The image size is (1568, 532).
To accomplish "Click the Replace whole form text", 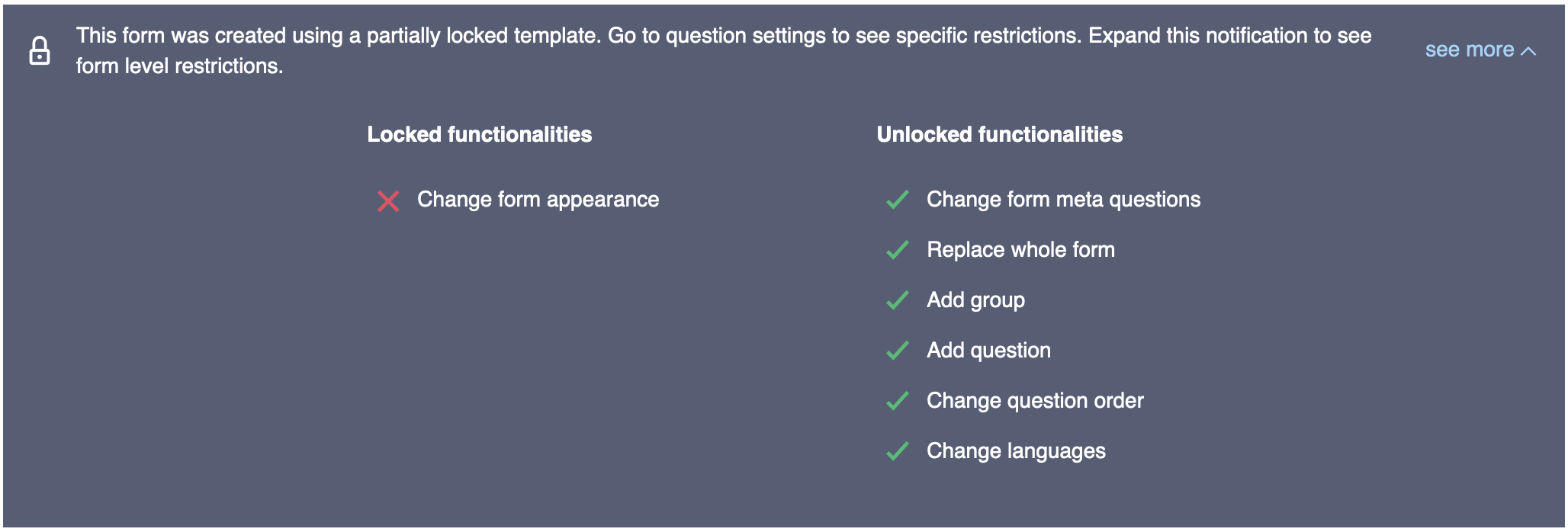I will [1020, 250].
